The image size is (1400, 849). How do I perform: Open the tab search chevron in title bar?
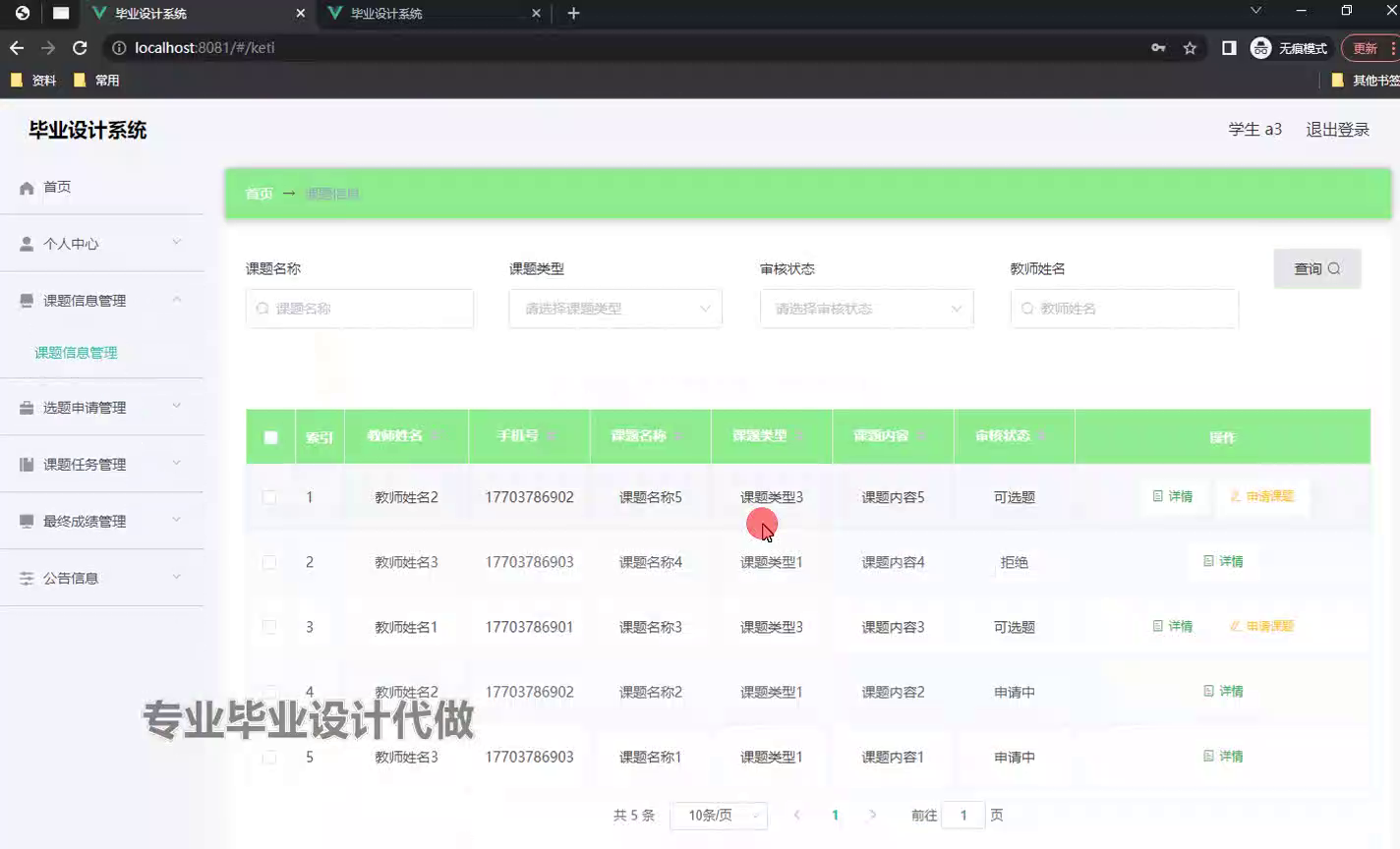coord(1255,11)
